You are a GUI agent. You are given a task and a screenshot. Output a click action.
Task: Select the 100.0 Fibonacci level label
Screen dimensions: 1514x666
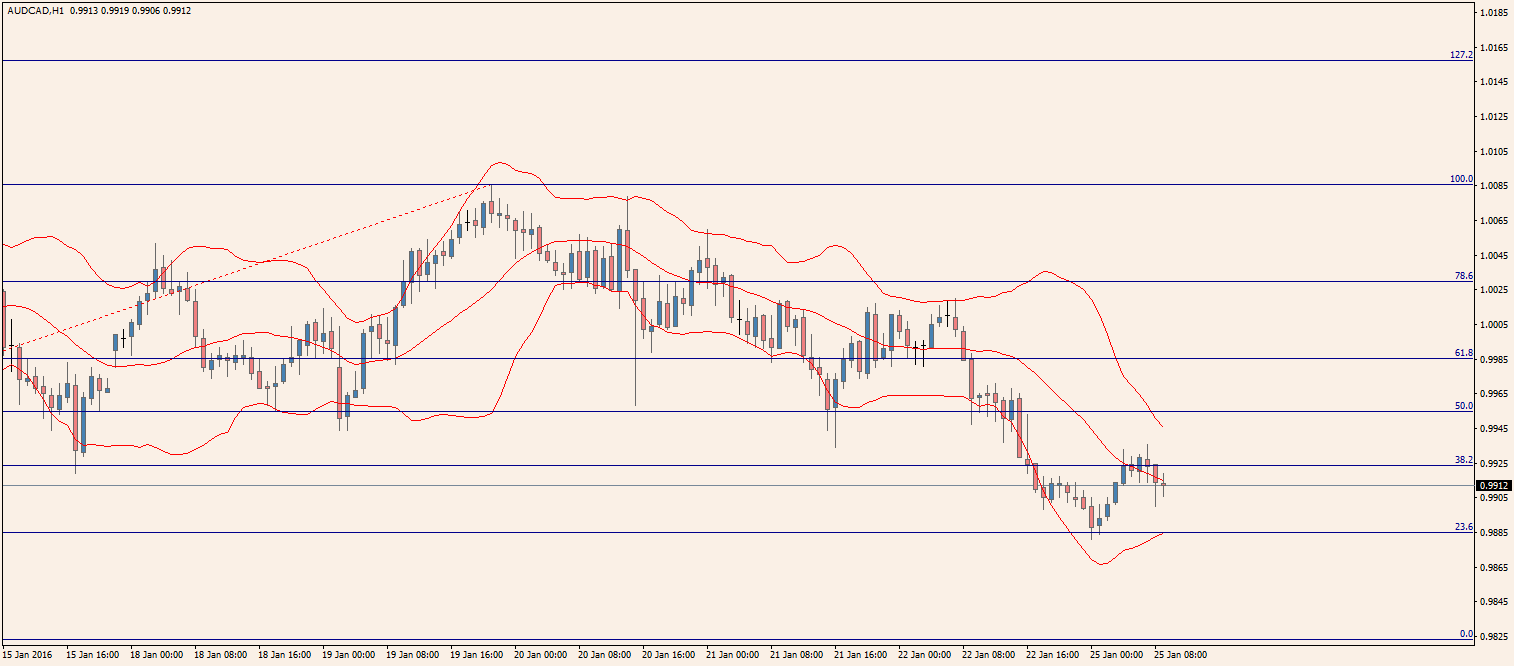point(1461,179)
